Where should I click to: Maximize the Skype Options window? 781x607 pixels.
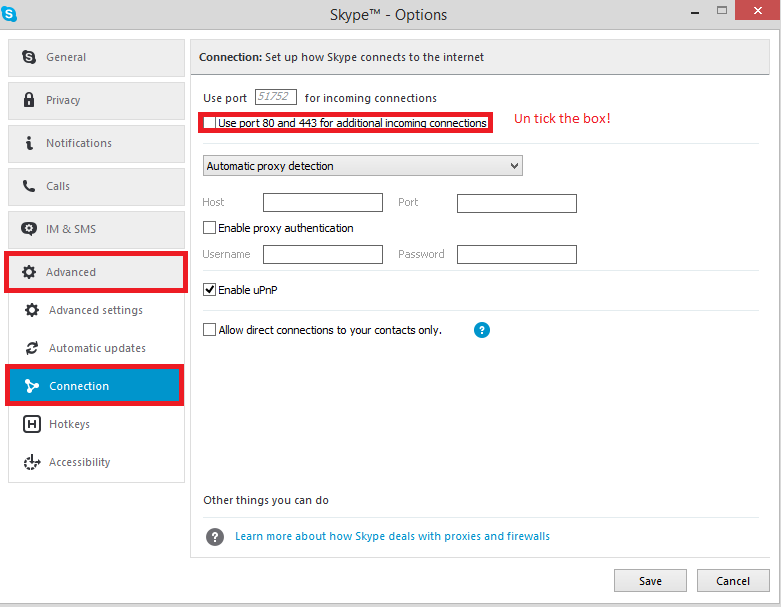click(x=722, y=11)
